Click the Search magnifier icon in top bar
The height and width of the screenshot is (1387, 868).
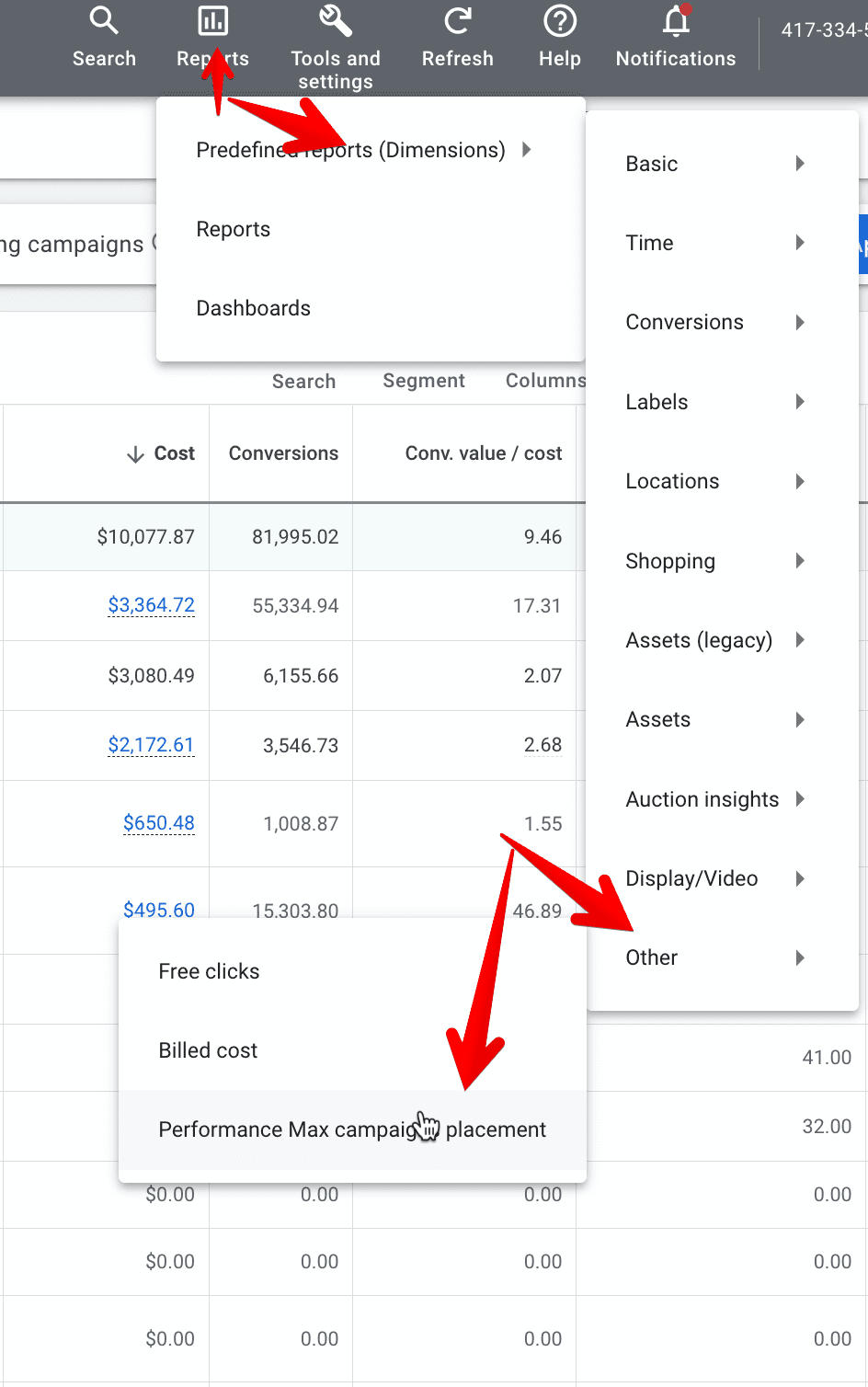104,20
